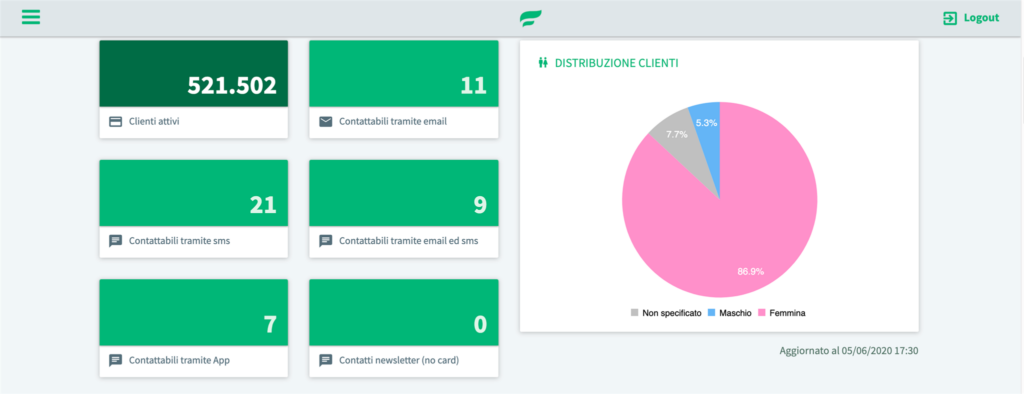Click the Maschio legend label
Viewport: 1024px width, 394px height.
736,313
